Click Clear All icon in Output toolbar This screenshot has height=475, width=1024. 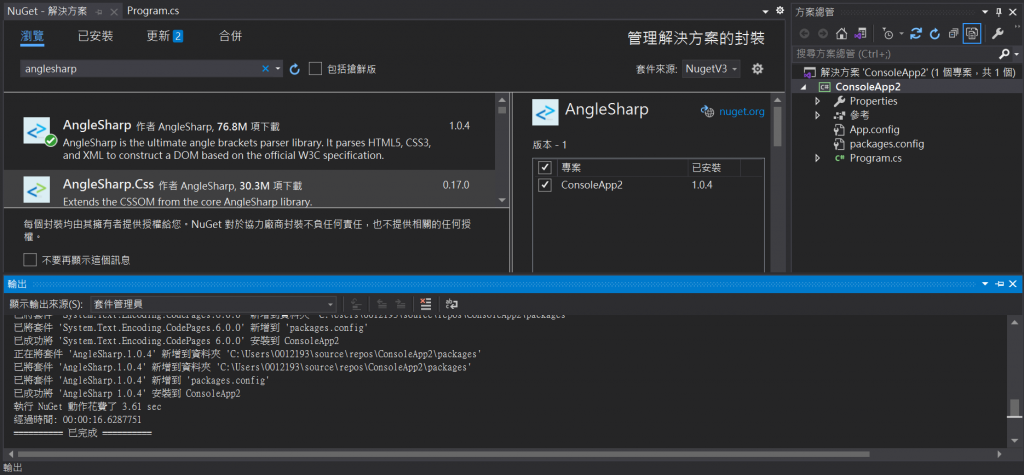426,304
